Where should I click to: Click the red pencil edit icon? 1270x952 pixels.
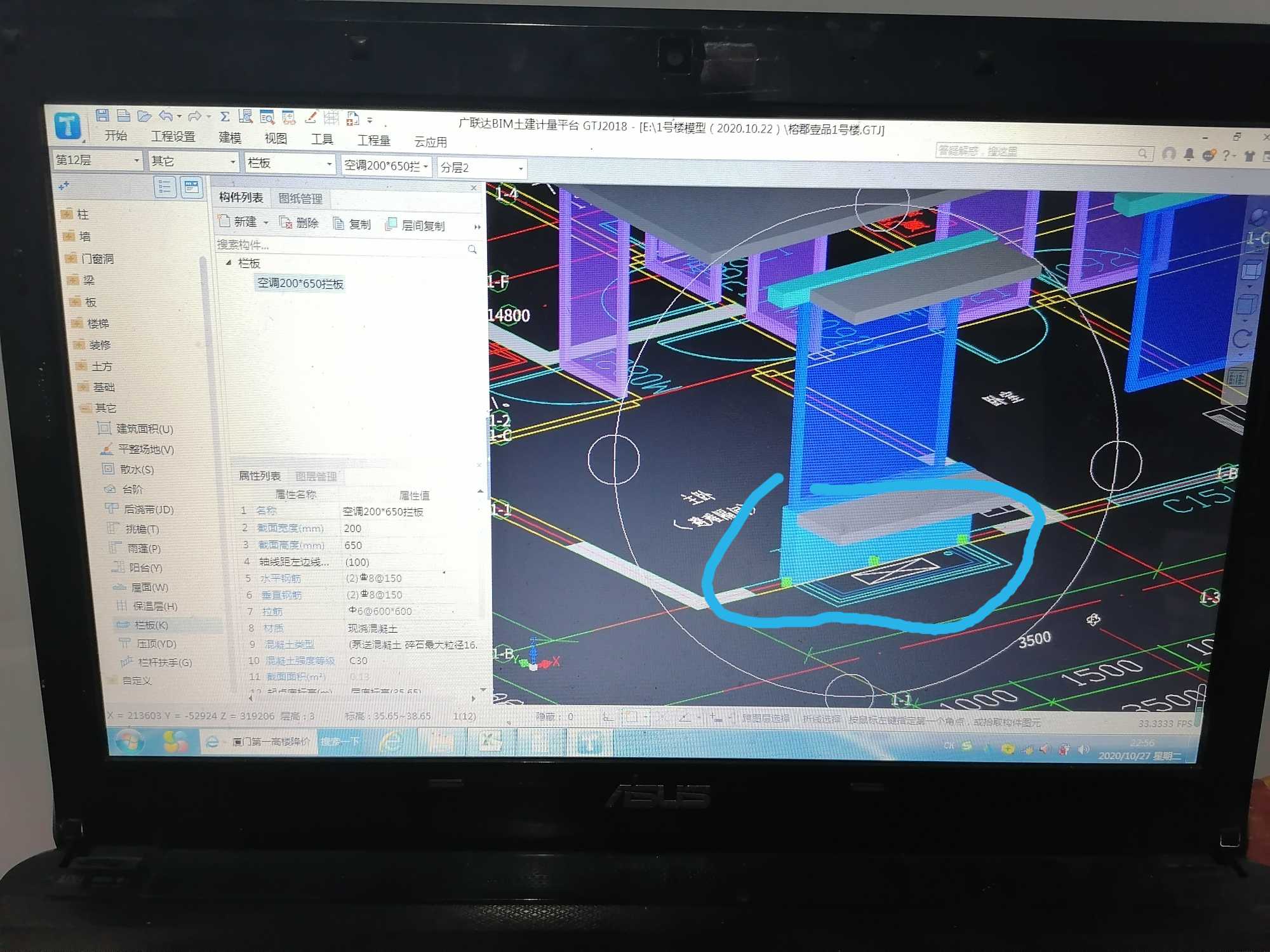[311, 117]
